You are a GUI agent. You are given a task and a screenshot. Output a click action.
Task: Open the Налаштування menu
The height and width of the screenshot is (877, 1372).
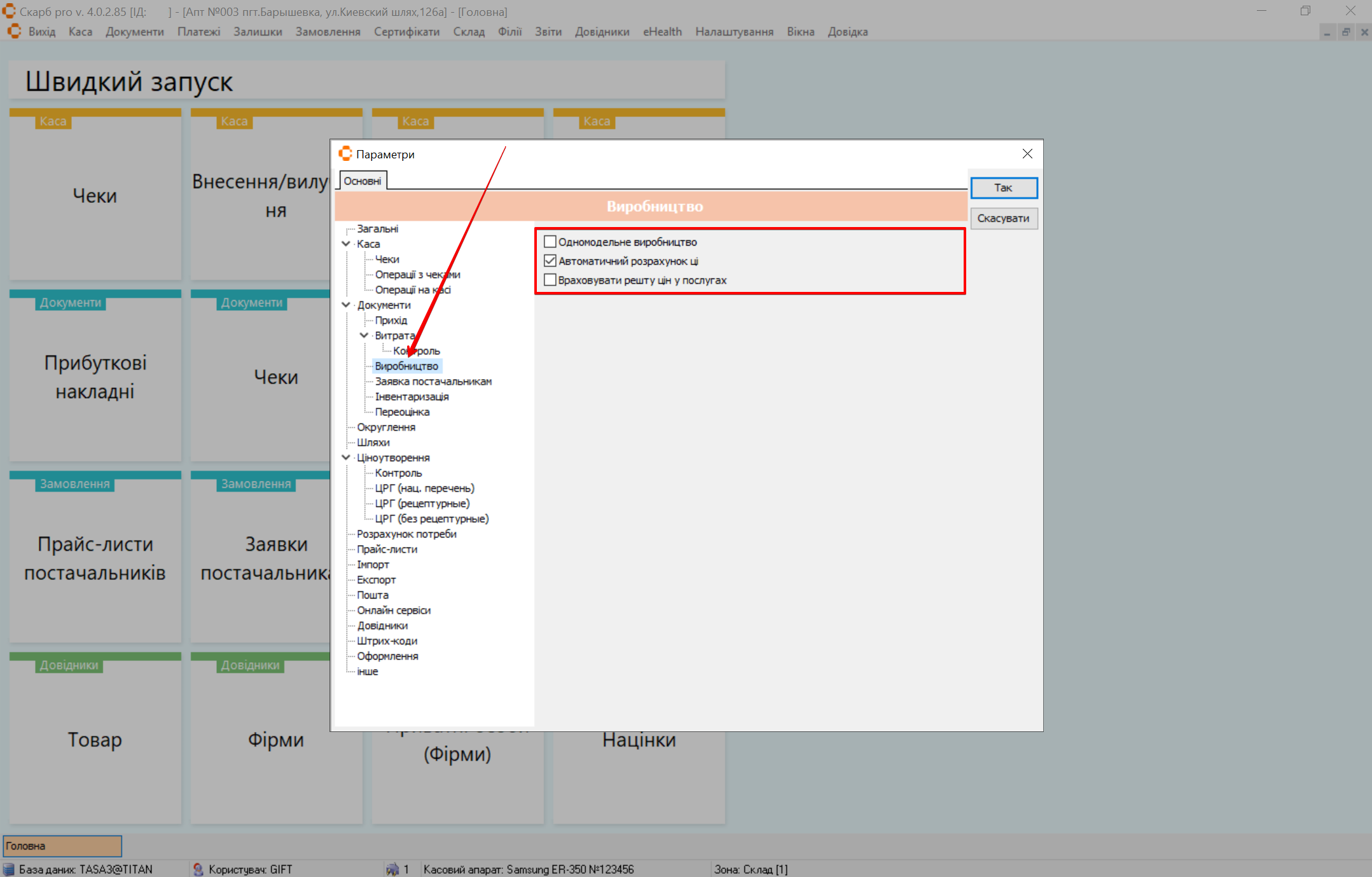733,32
